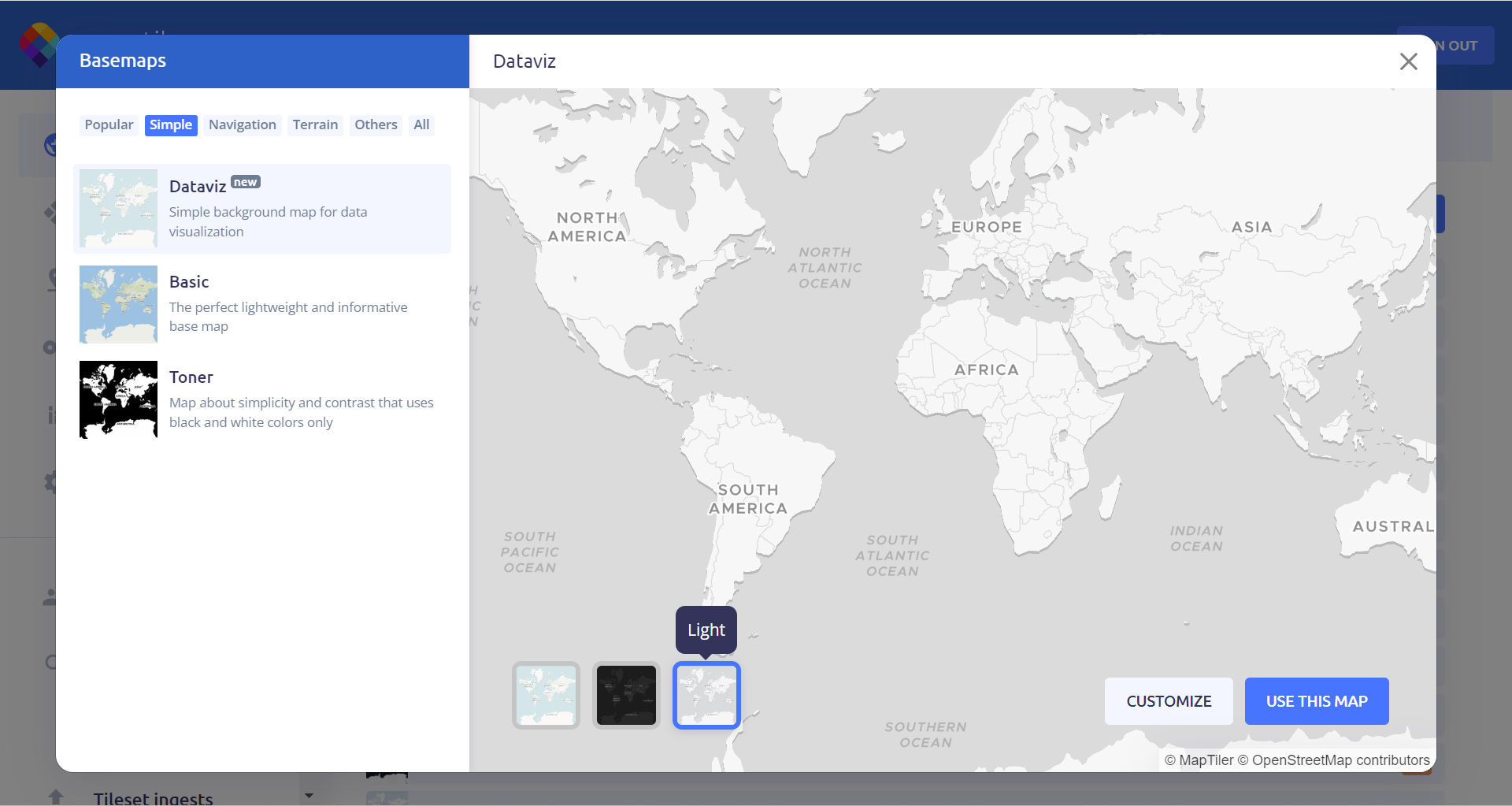The height and width of the screenshot is (806, 1512).
Task: Close the Basemaps dialog with the X
Action: 1408,61
